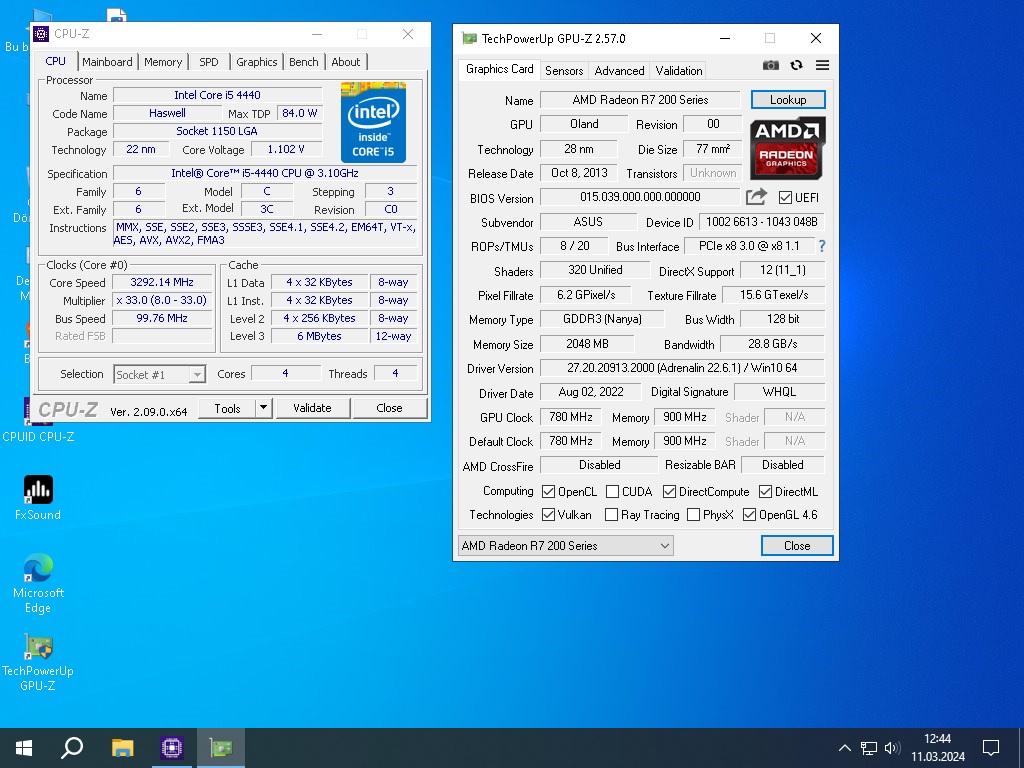Switch to the Sensors tab in GPU-Z
The image size is (1024, 768).
tap(564, 71)
